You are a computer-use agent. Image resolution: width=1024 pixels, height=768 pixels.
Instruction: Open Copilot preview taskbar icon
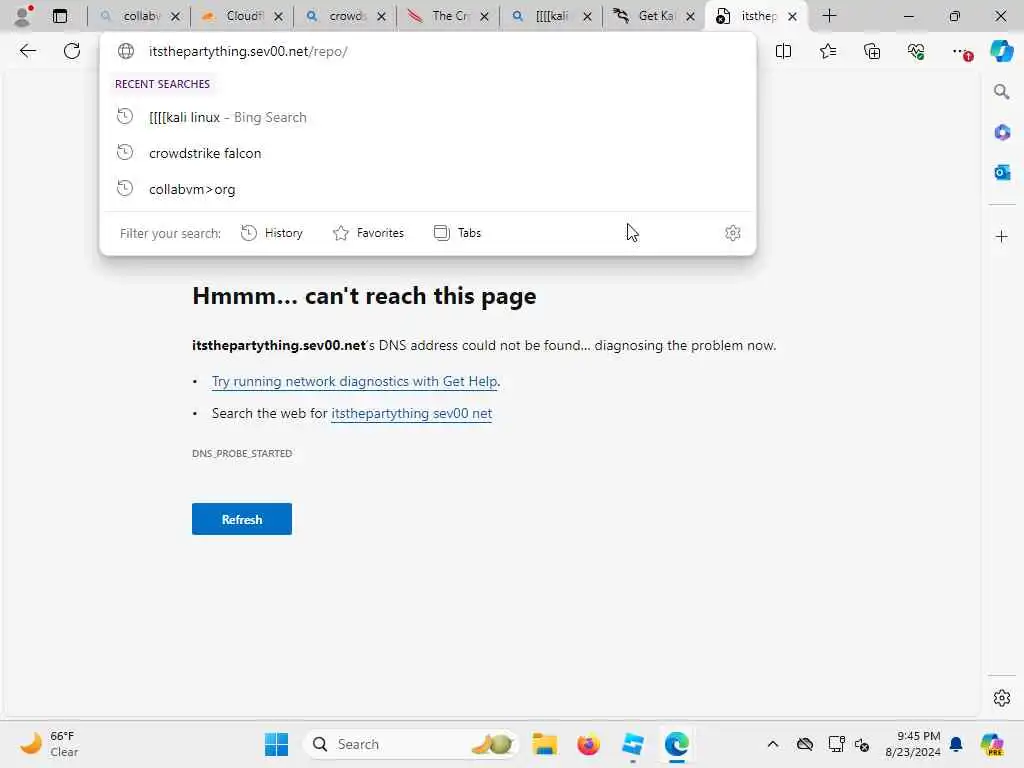992,744
